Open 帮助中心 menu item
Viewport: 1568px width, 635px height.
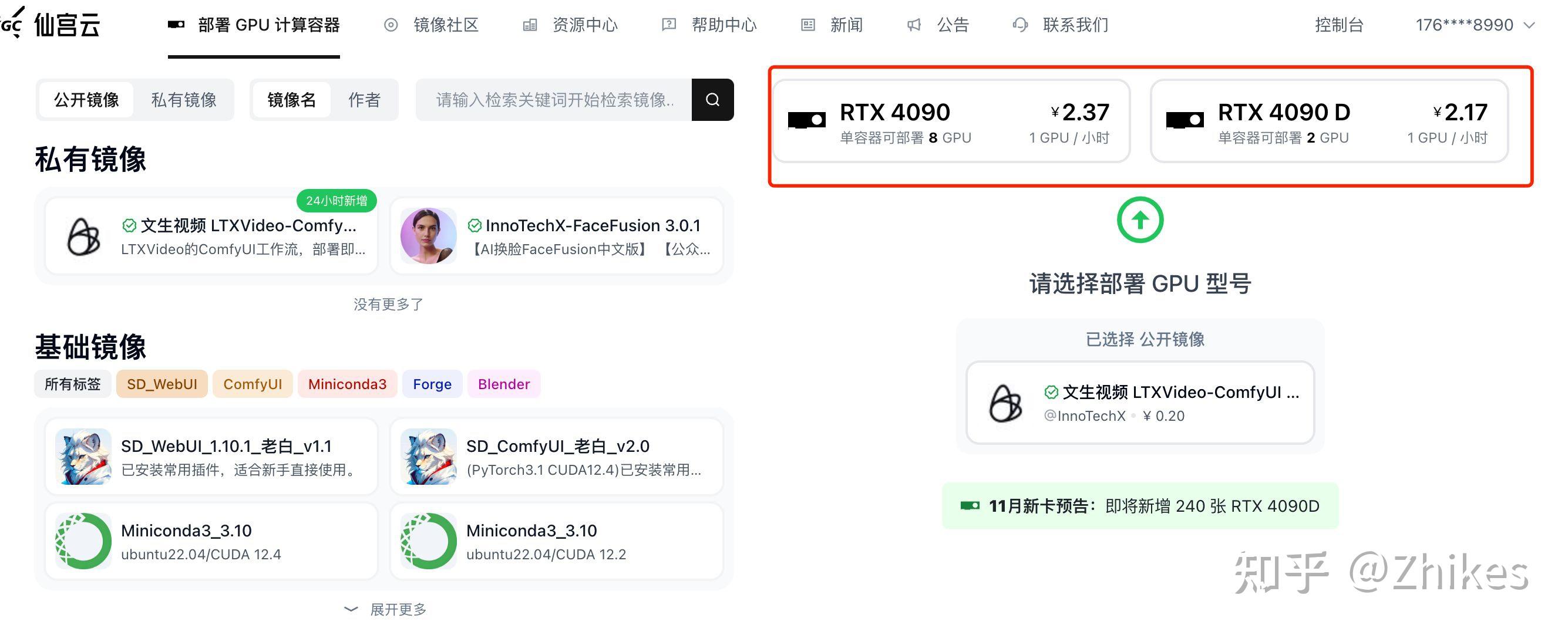tap(709, 25)
